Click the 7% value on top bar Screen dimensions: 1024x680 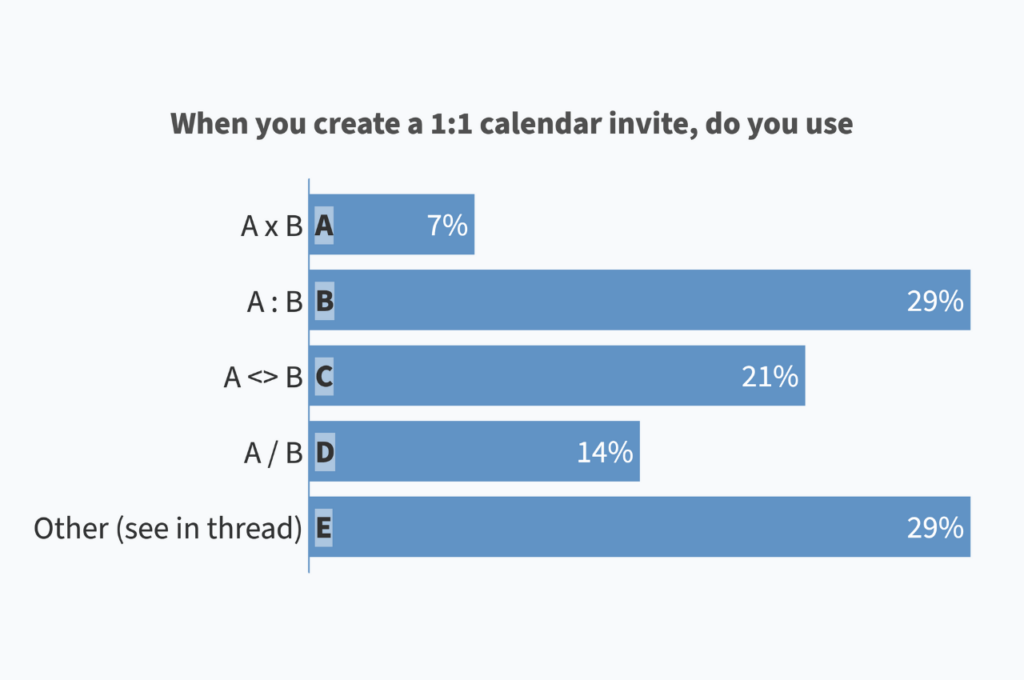447,225
